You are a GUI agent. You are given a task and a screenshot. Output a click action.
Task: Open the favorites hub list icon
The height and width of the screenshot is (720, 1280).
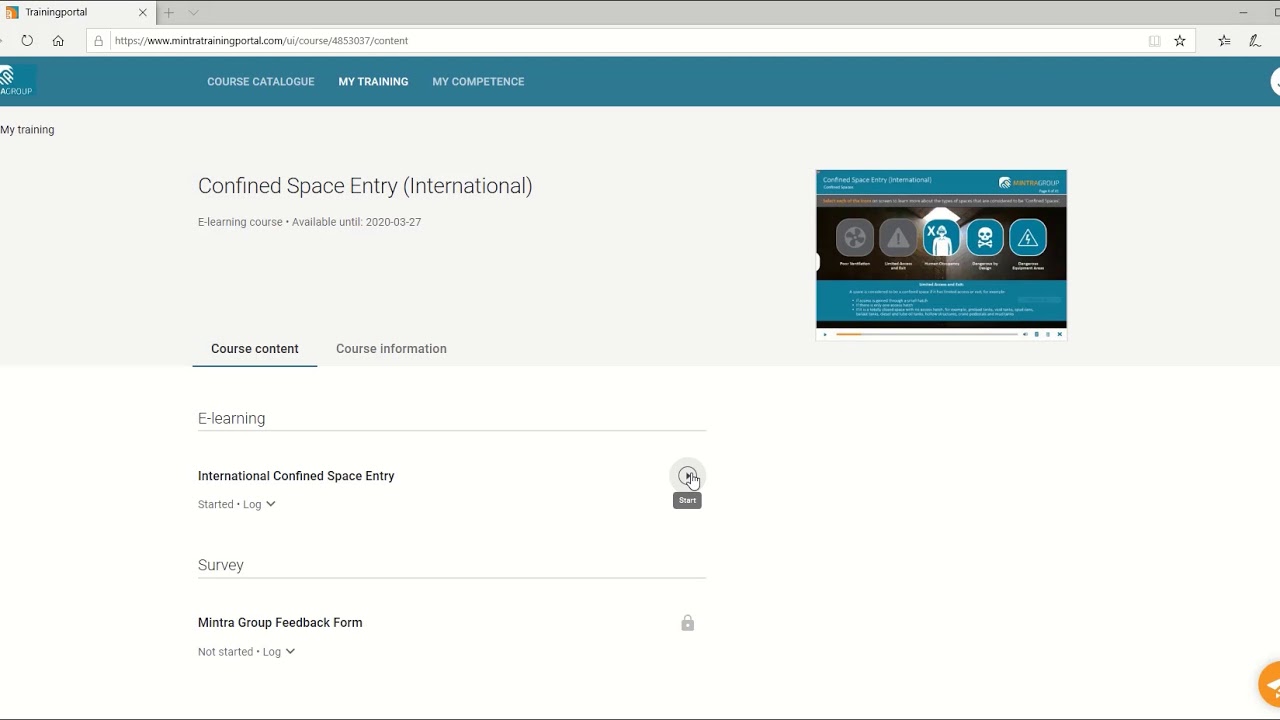(x=1224, y=41)
